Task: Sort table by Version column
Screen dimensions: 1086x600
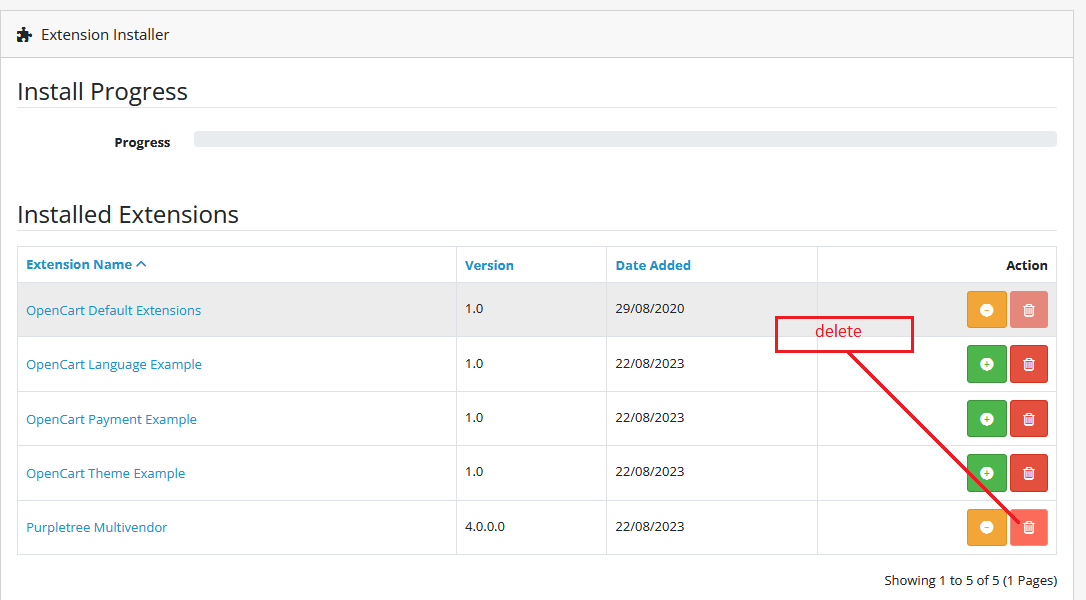Action: pos(489,265)
